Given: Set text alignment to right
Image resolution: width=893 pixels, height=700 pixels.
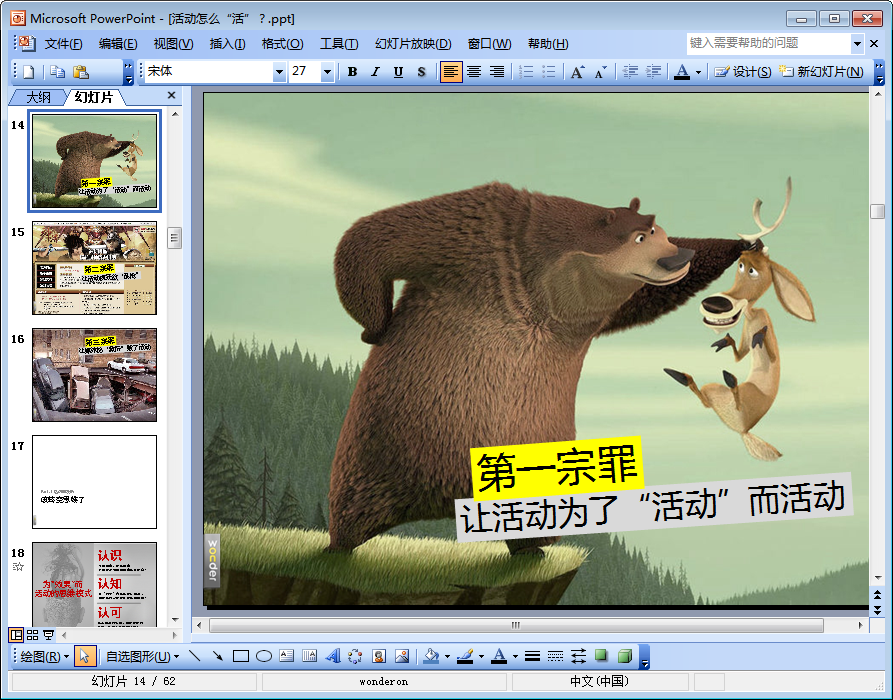Looking at the screenshot, I should click(497, 72).
